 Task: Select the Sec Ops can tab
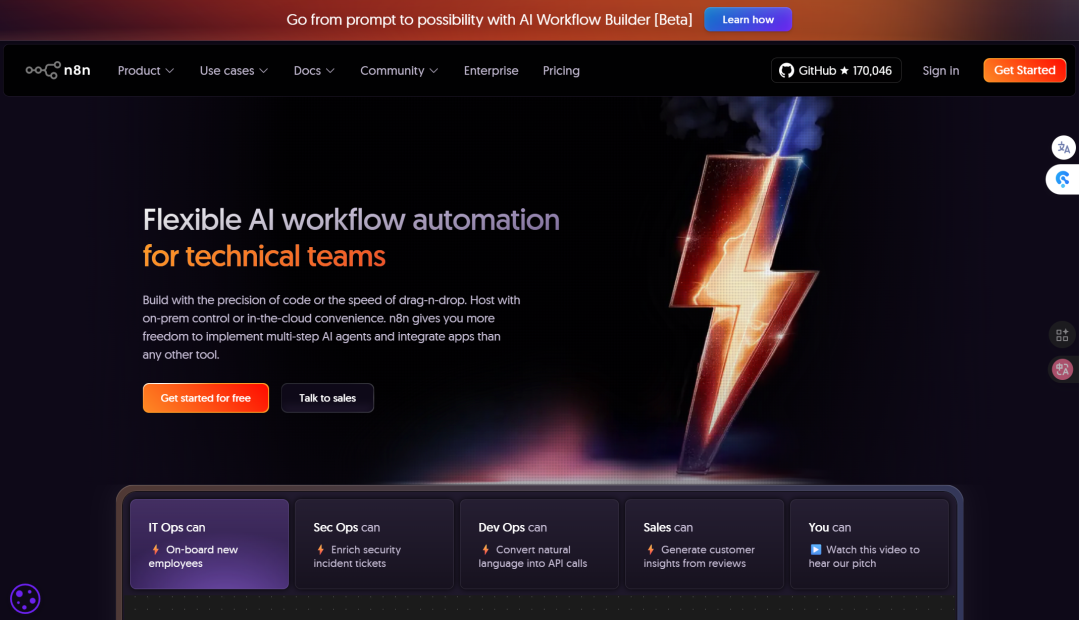pos(374,544)
